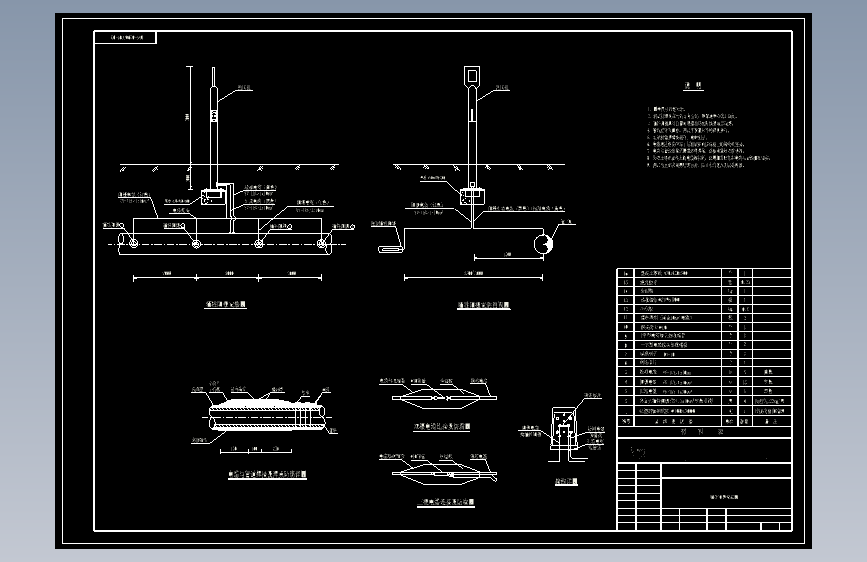Click the rightmost connection circle on the horizontal pipe

(321, 243)
